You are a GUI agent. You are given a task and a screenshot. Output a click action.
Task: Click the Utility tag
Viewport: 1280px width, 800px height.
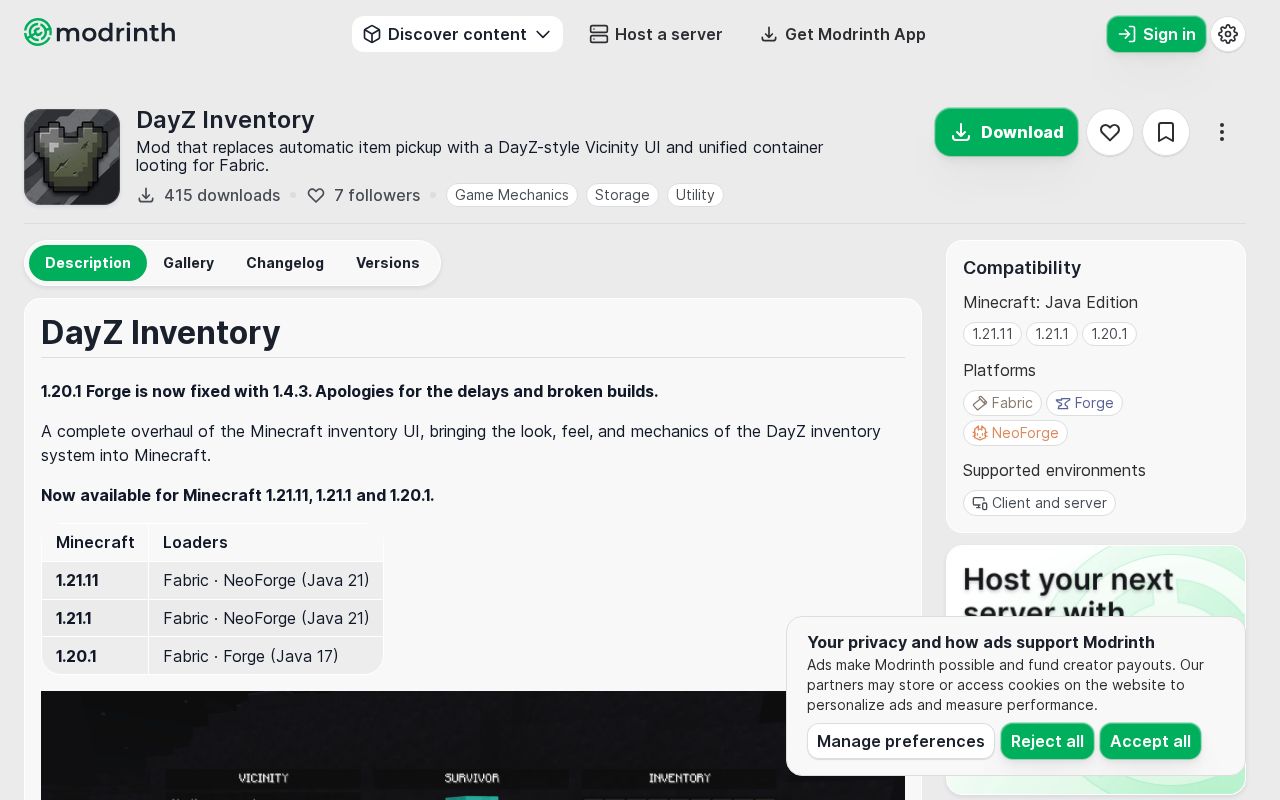tap(695, 195)
